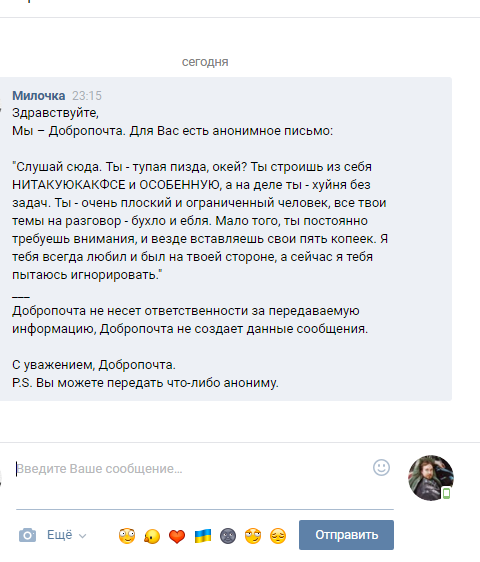480x562 pixels.
Task: Click the Добропочта disclaimer paragraph
Action: coord(190,320)
